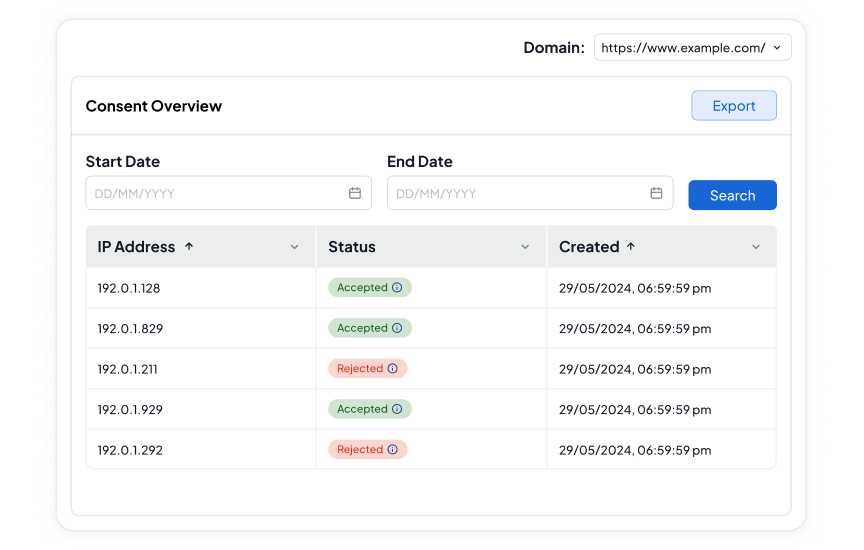Sort by Created using arrow icon
This screenshot has width=864, height=550.
coord(631,246)
